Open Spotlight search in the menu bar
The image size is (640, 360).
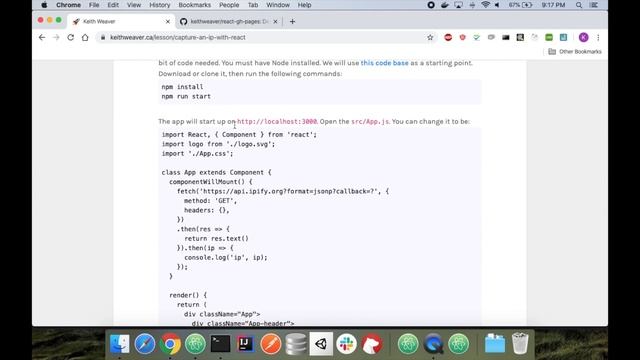(579, 5)
